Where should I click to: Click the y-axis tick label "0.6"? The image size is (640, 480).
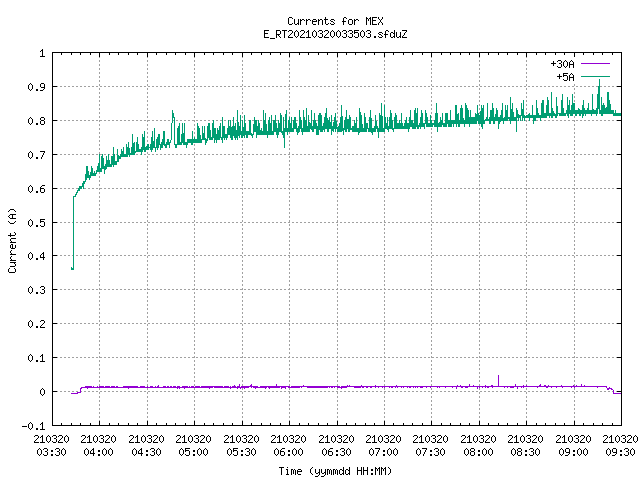pos(36,189)
